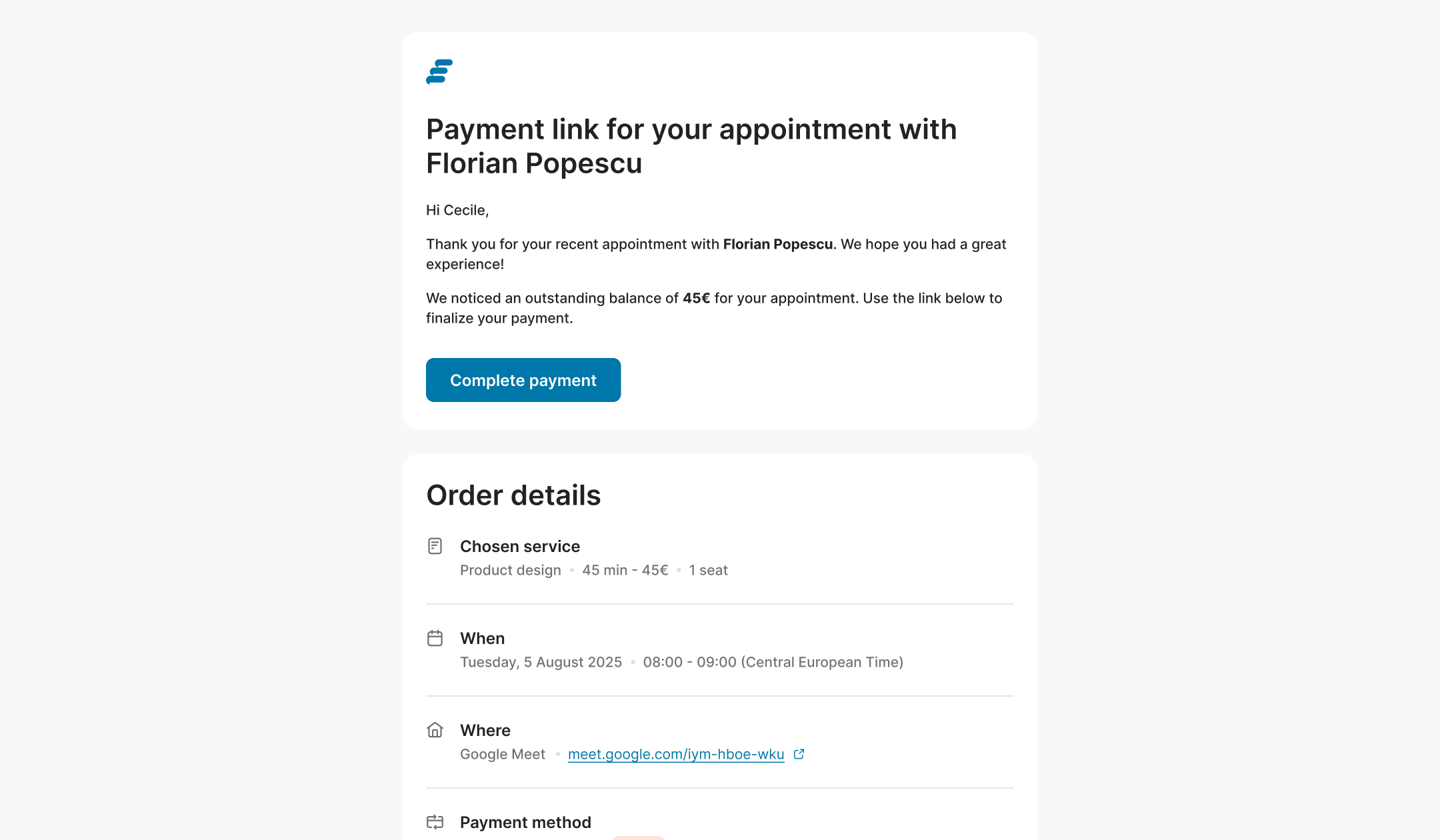Click the Payment method icon

pos(435,822)
